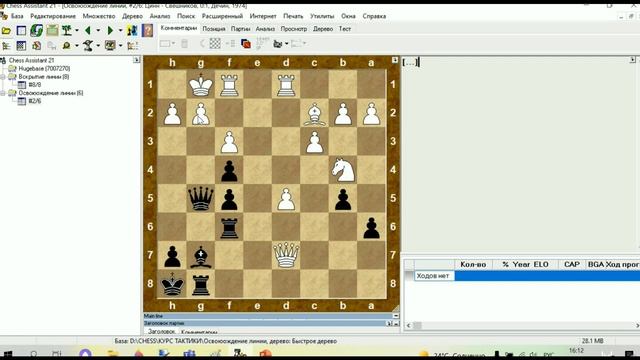The image size is (640, 360).
Task: Click the red-blue overlapping squares icon
Action: click(246, 43)
